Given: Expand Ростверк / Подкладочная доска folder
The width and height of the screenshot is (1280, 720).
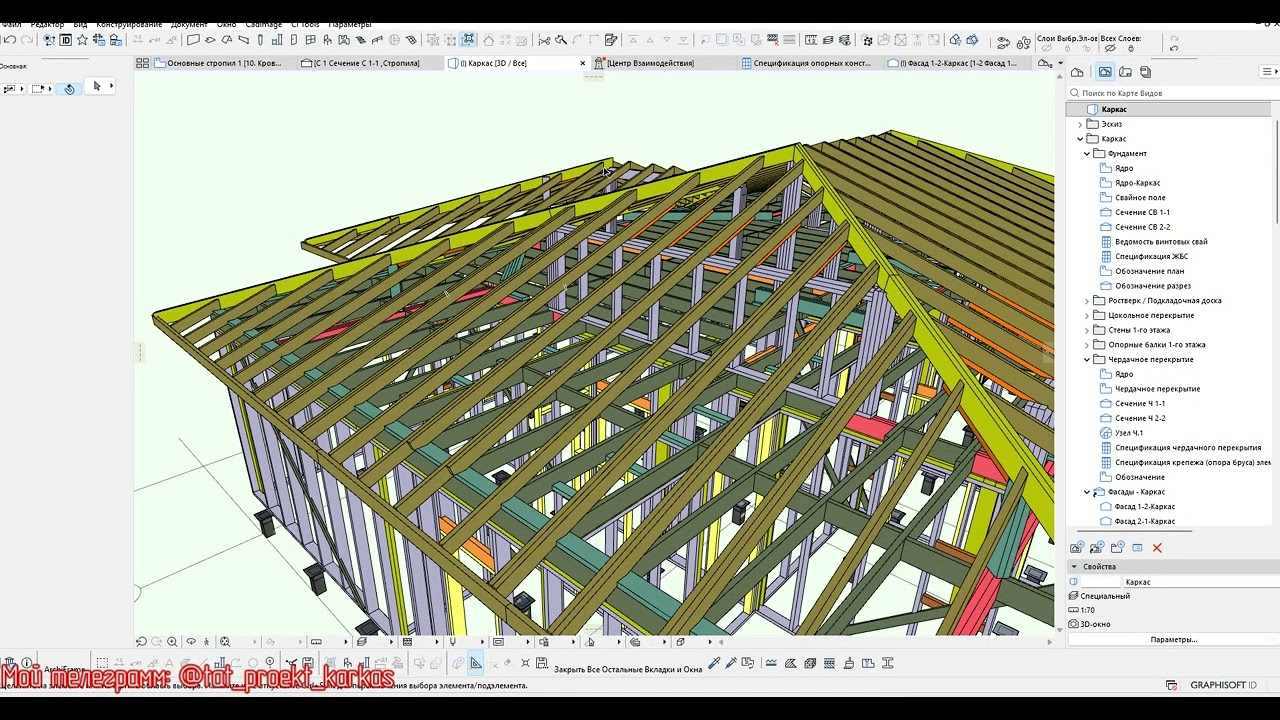Looking at the screenshot, I should coord(1087,301).
